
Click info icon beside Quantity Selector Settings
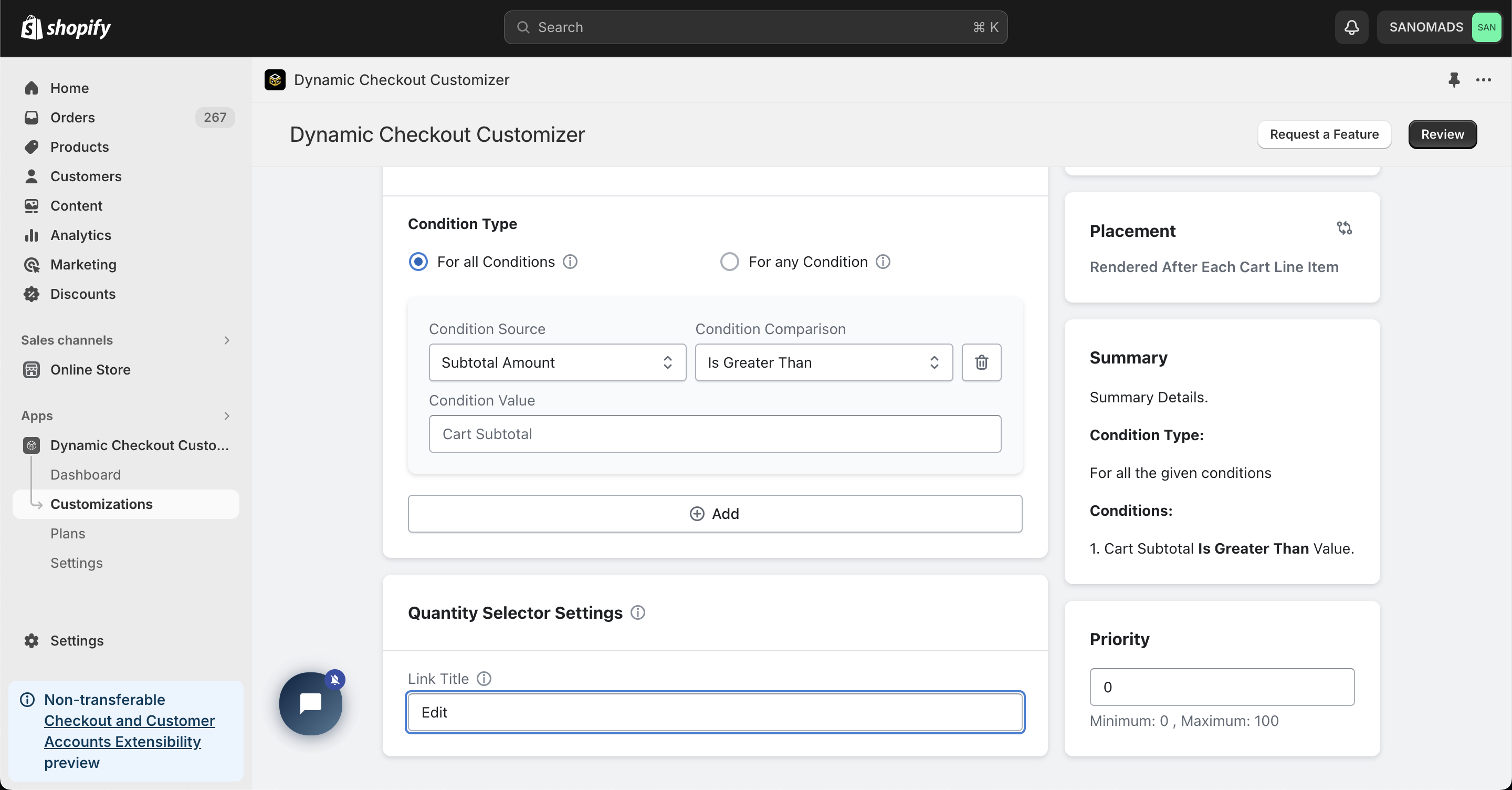637,612
